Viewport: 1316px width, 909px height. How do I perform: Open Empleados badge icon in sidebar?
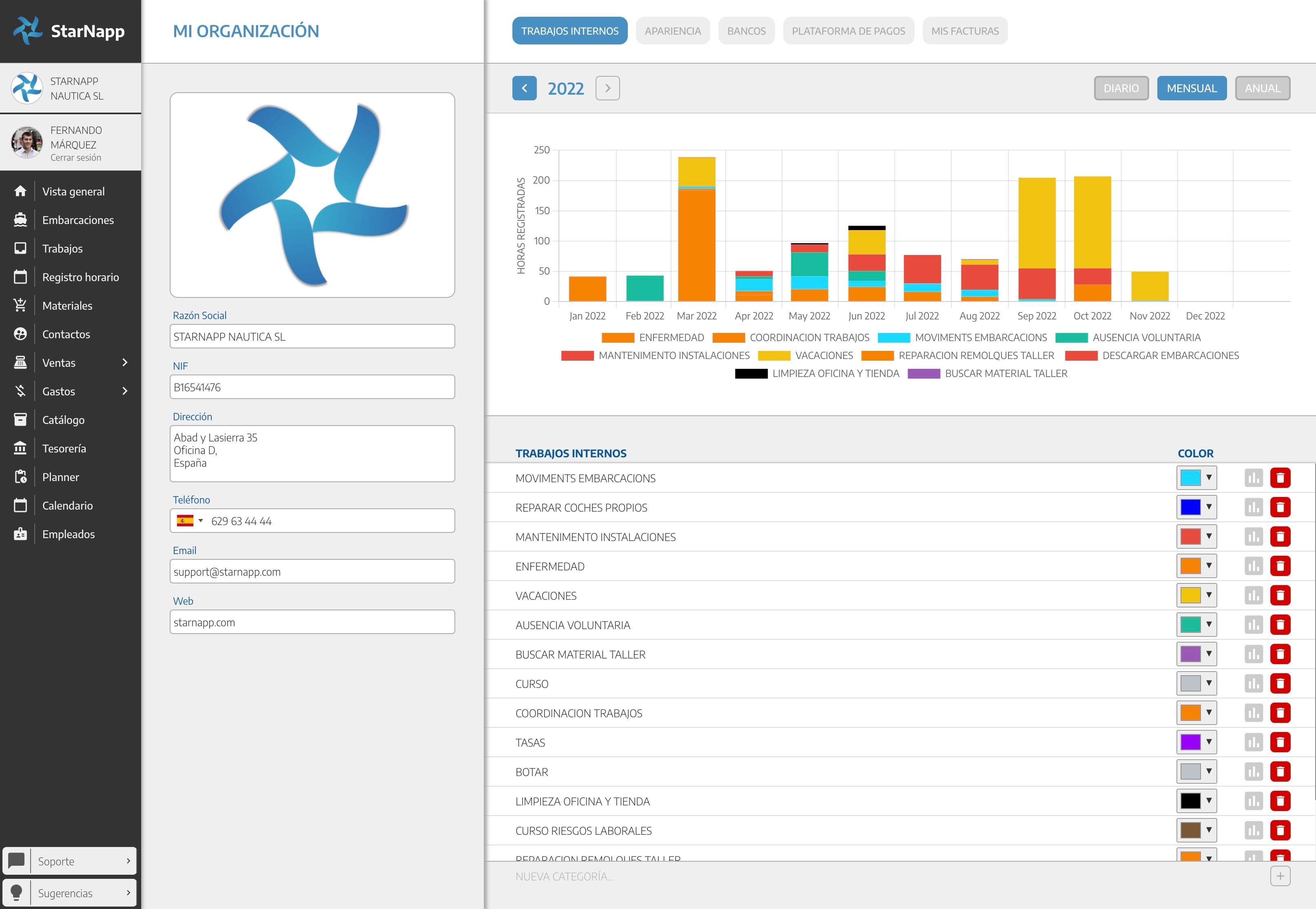[x=20, y=534]
